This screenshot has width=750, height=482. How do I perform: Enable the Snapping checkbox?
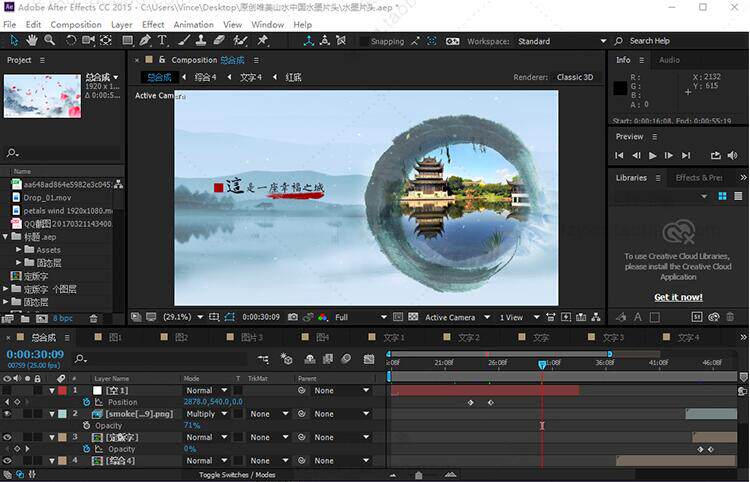pyautogui.click(x=362, y=42)
